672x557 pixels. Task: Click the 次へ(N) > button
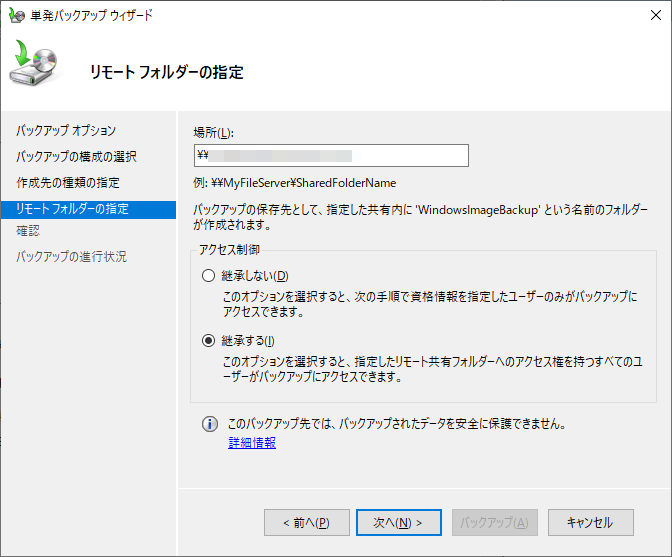(x=399, y=522)
